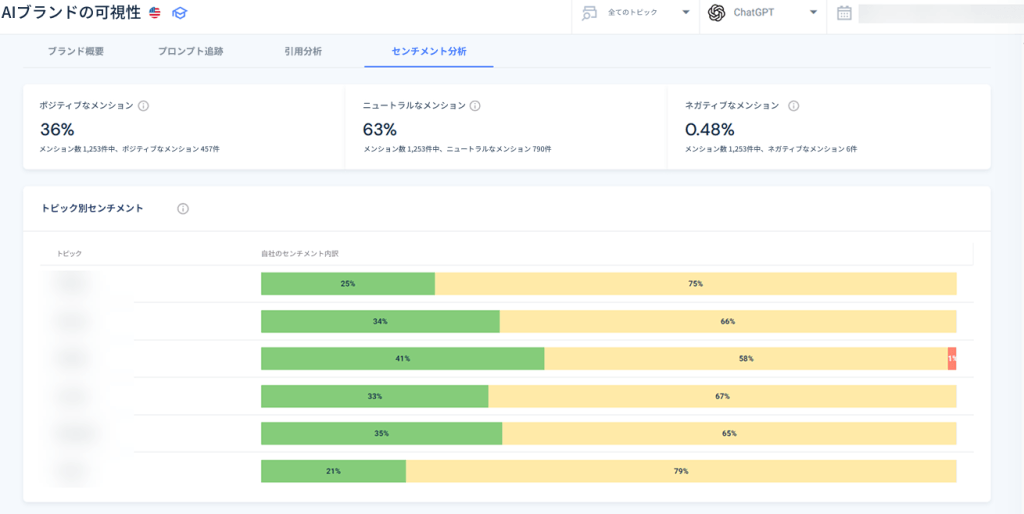Image resolution: width=1024 pixels, height=514 pixels.
Task: Click the トピック column header
Action: click(x=69, y=253)
